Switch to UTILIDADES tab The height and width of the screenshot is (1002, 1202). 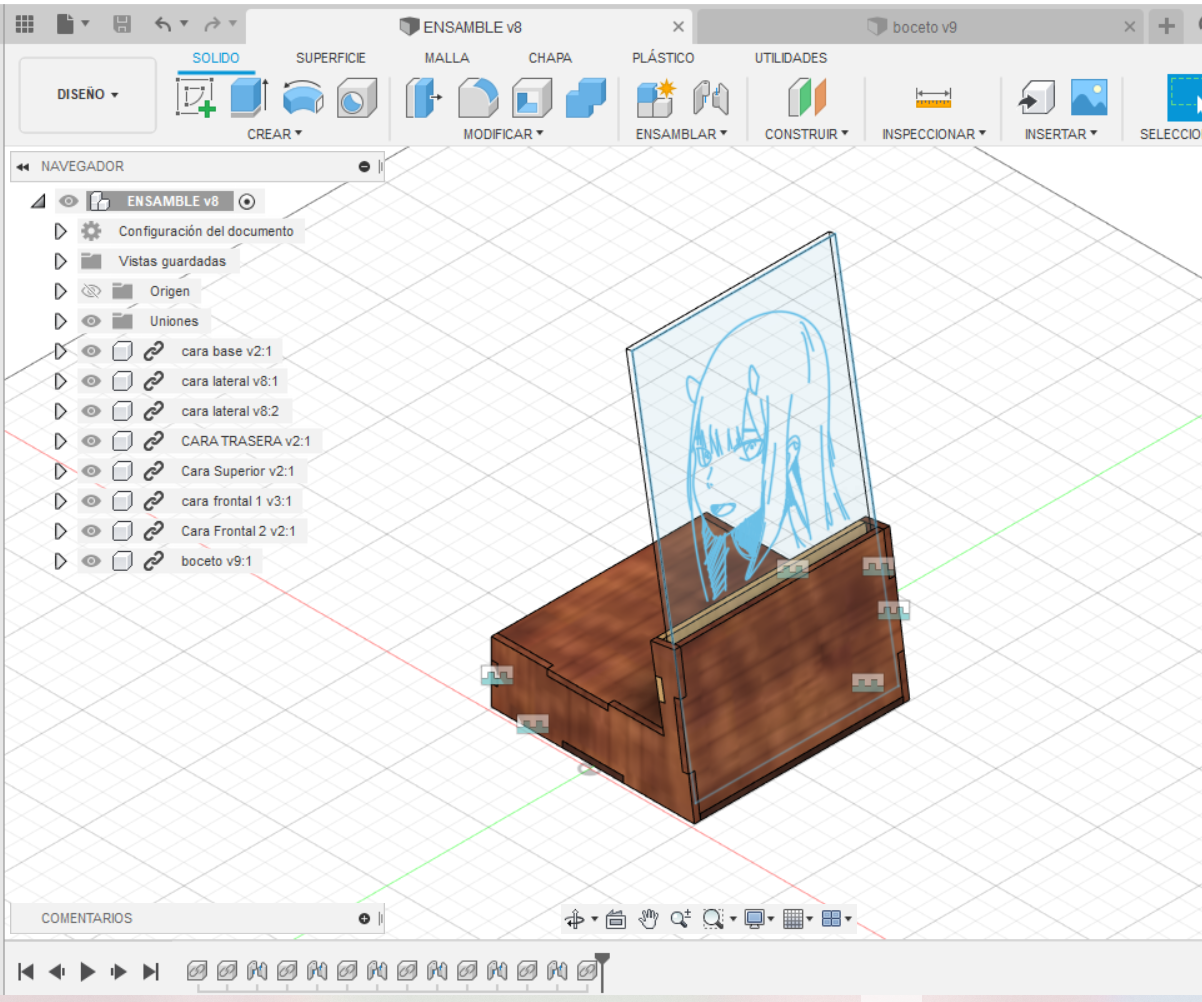tap(790, 58)
